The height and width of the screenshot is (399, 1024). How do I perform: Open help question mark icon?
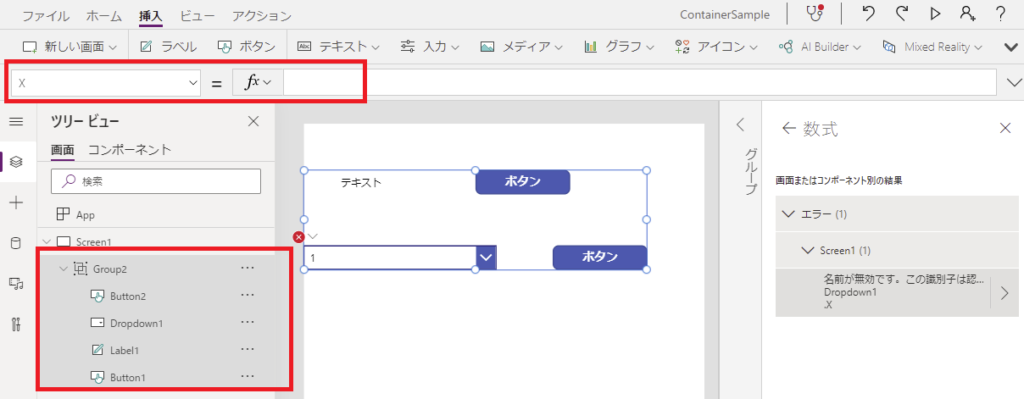coord(1000,14)
